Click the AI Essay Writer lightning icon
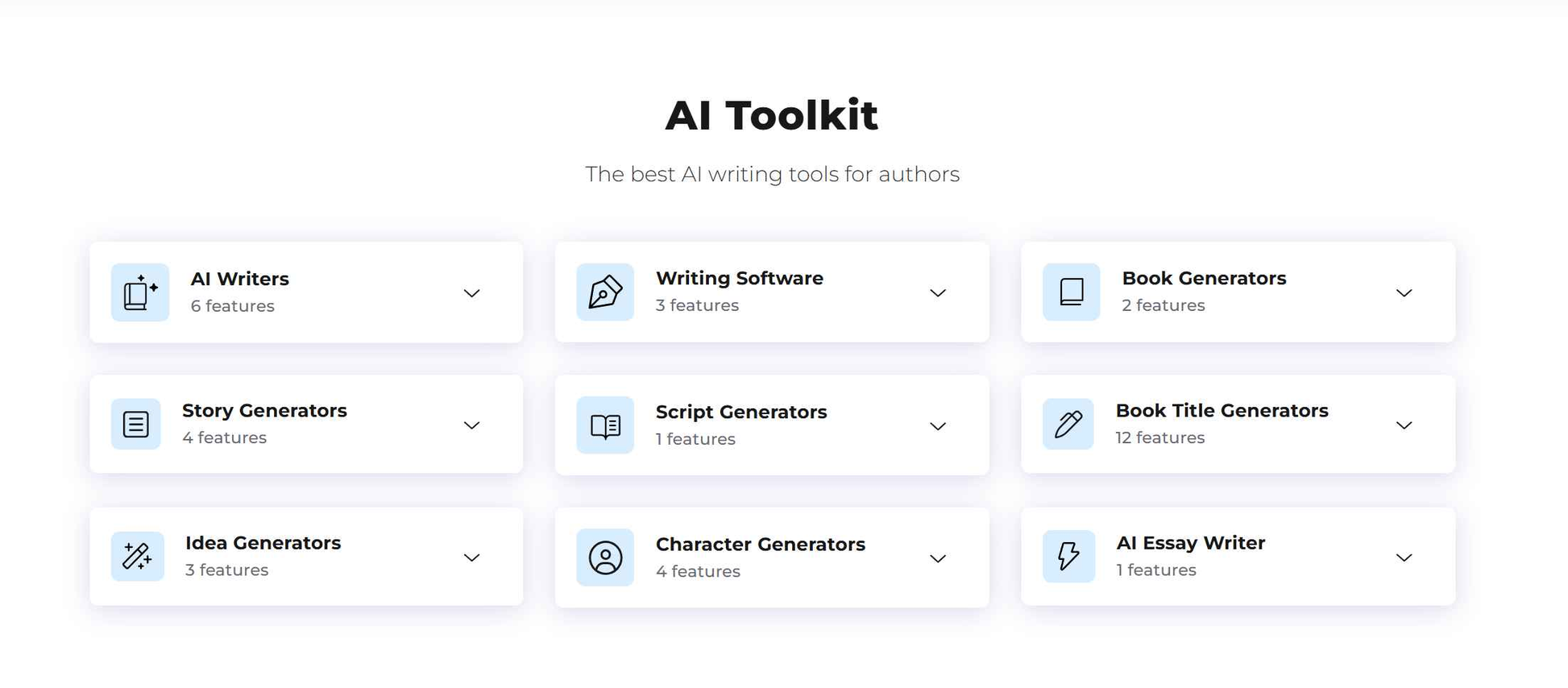Image resolution: width=1568 pixels, height=688 pixels. tap(1068, 556)
